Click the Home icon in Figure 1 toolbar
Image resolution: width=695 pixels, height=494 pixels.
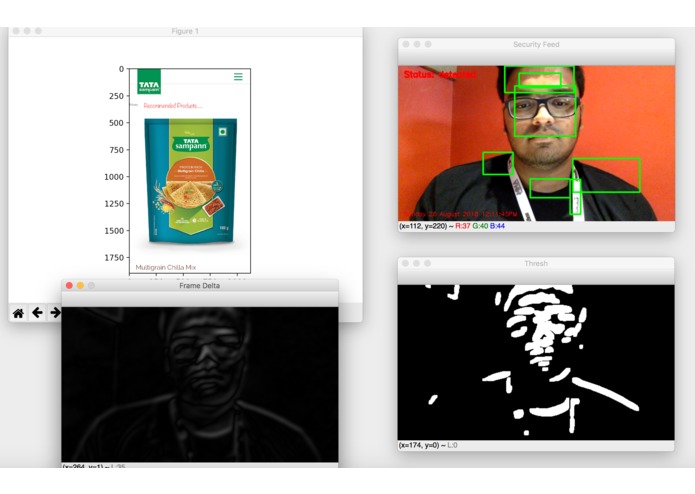[x=18, y=314]
